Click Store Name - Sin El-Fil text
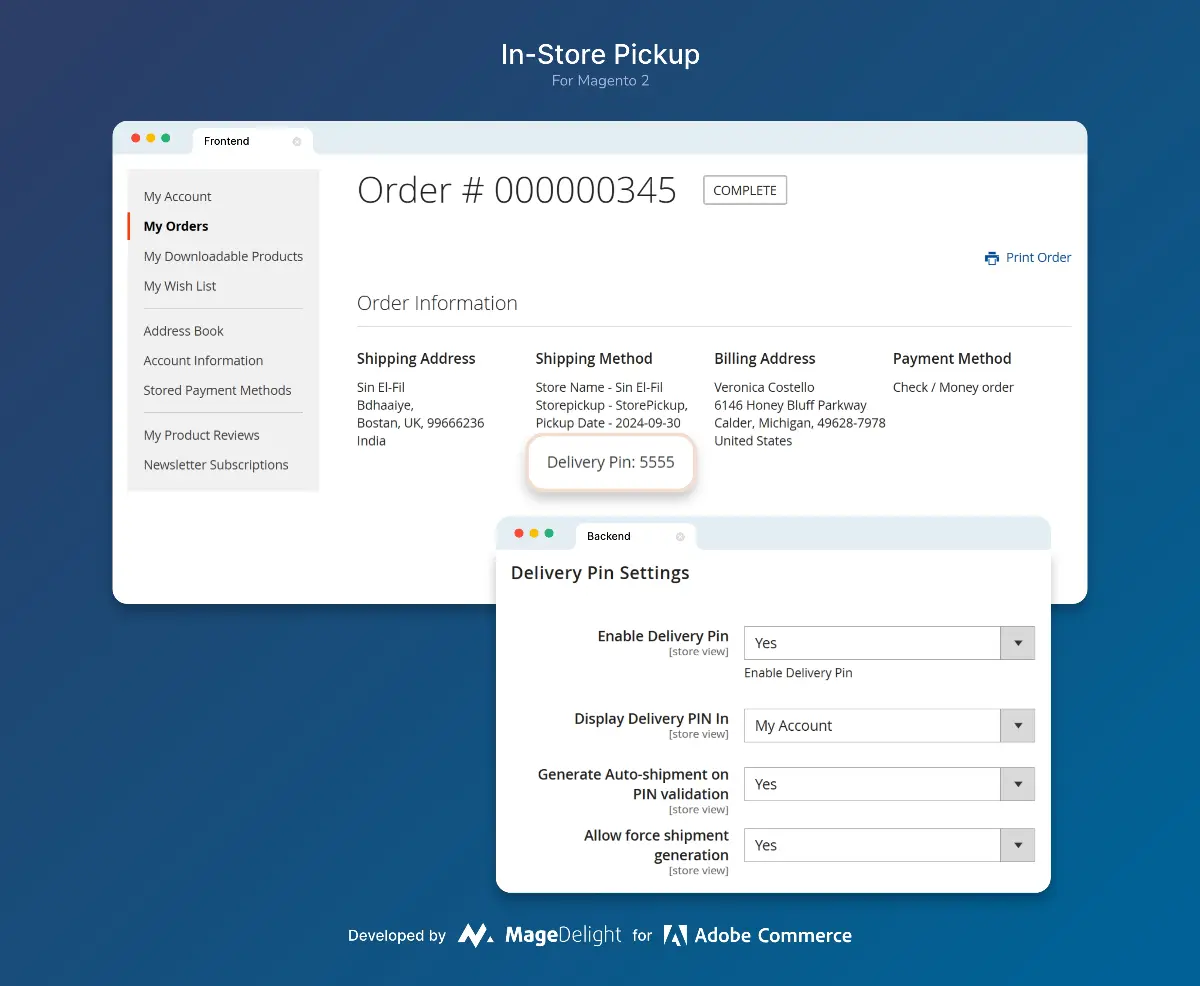This screenshot has width=1200, height=986. [599, 388]
